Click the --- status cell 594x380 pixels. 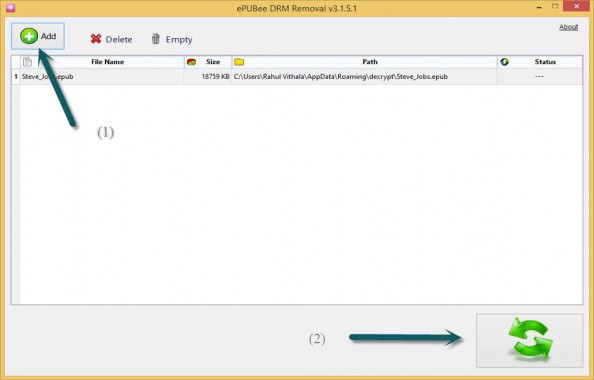539,77
